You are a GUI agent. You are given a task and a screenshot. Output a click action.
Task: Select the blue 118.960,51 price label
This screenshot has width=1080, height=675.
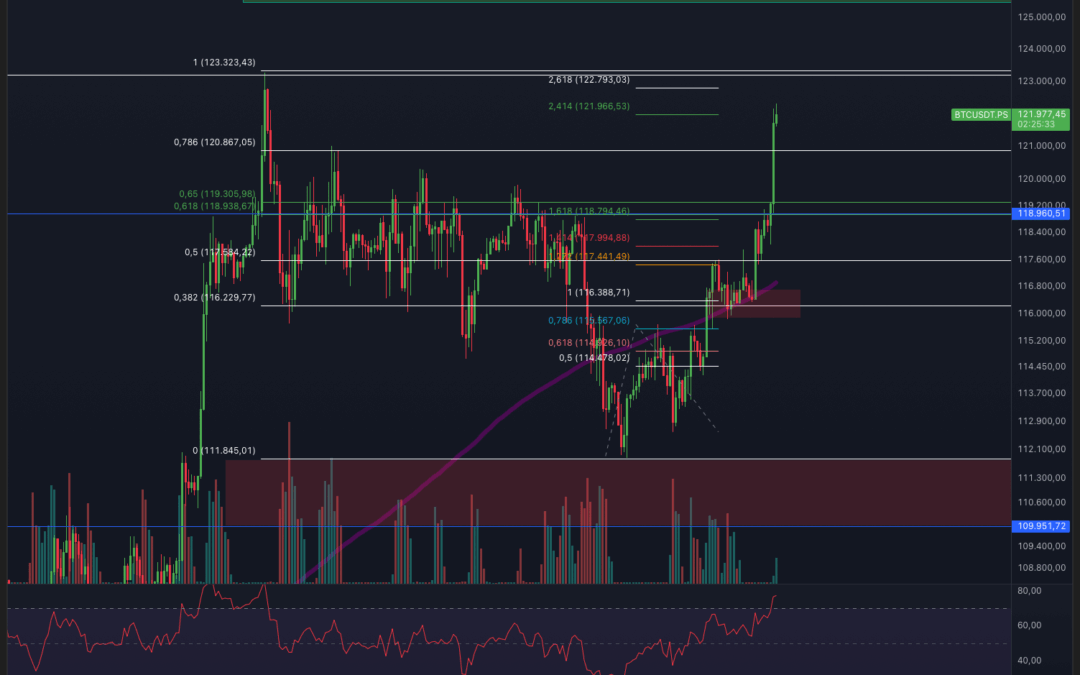[1041, 214]
